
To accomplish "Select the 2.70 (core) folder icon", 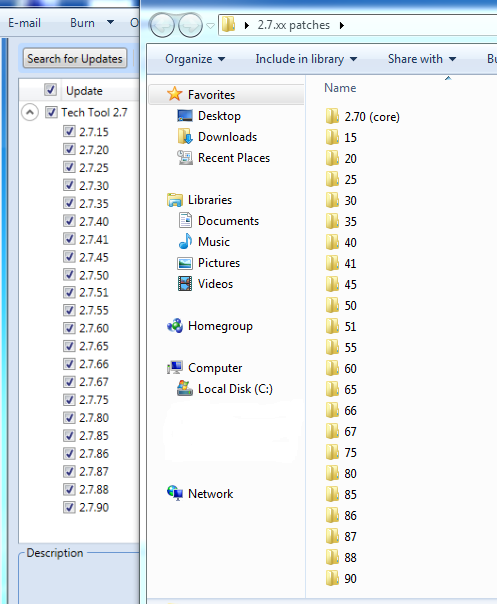I will [x=332, y=116].
